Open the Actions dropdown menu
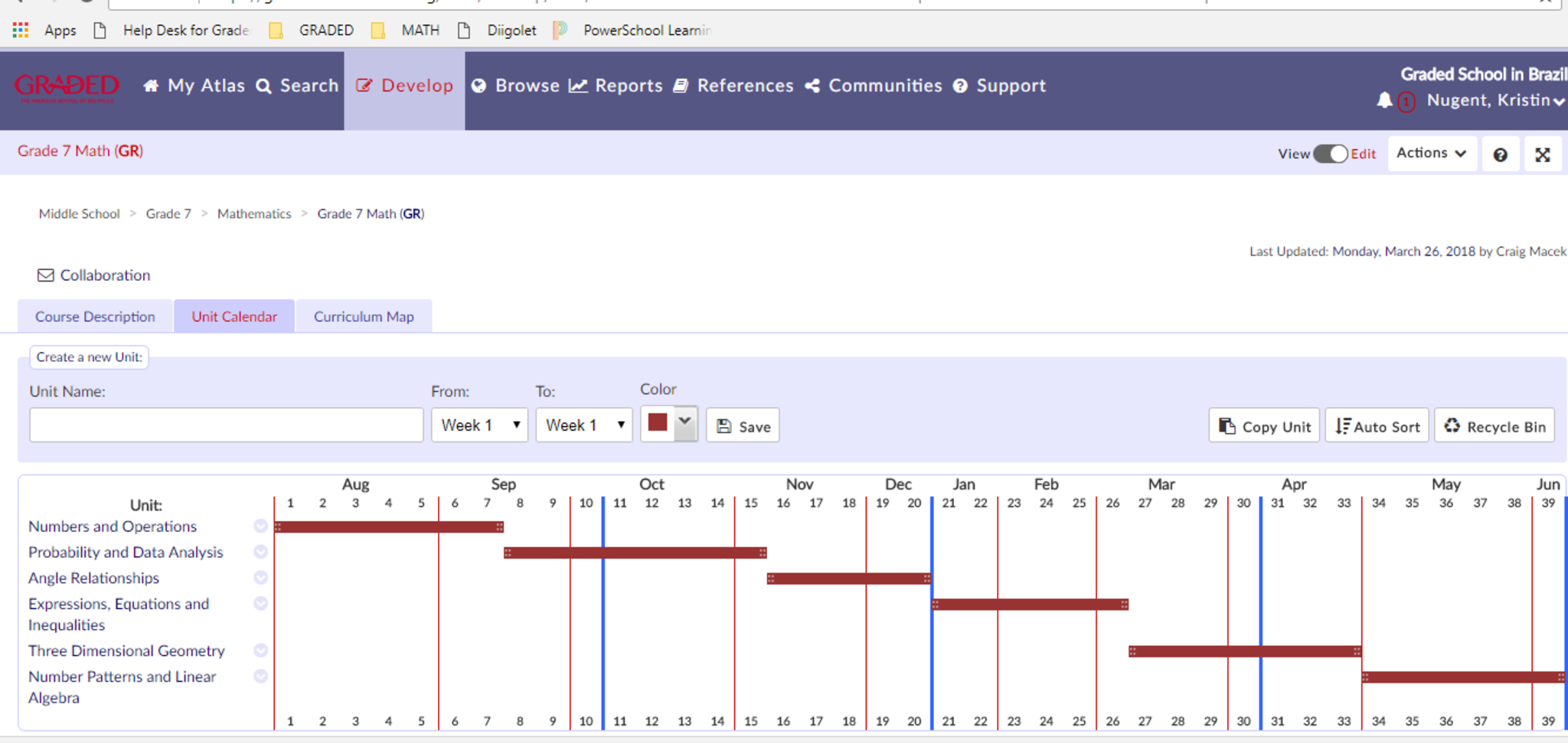Viewport: 1568px width, 743px height. [1431, 153]
